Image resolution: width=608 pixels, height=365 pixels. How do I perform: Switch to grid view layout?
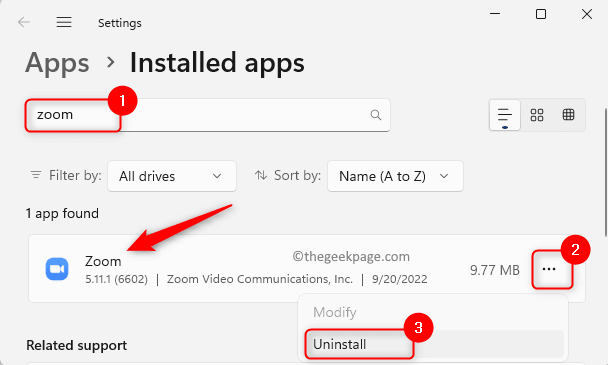point(537,115)
